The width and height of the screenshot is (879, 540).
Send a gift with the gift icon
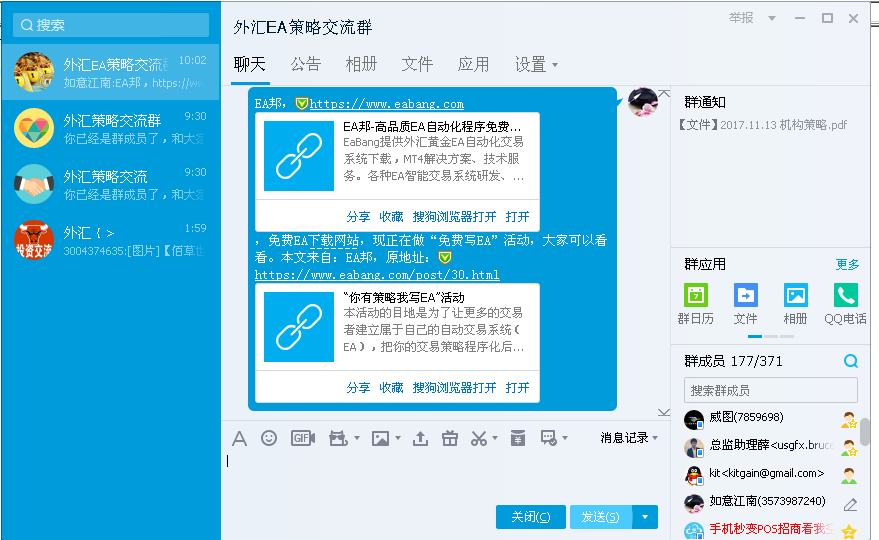pyautogui.click(x=450, y=438)
